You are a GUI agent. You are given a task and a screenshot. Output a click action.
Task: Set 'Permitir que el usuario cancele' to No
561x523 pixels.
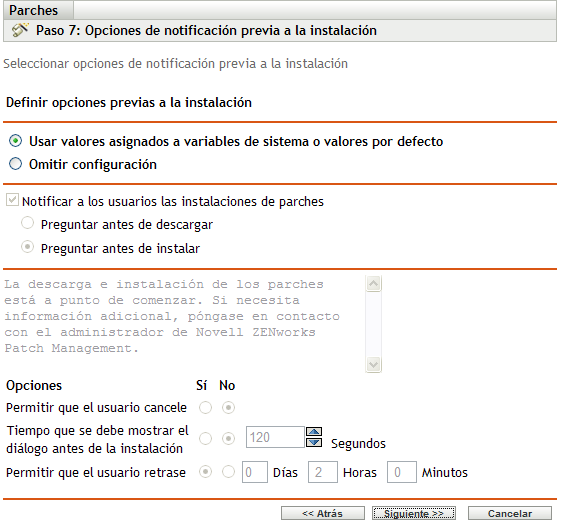tap(228, 407)
